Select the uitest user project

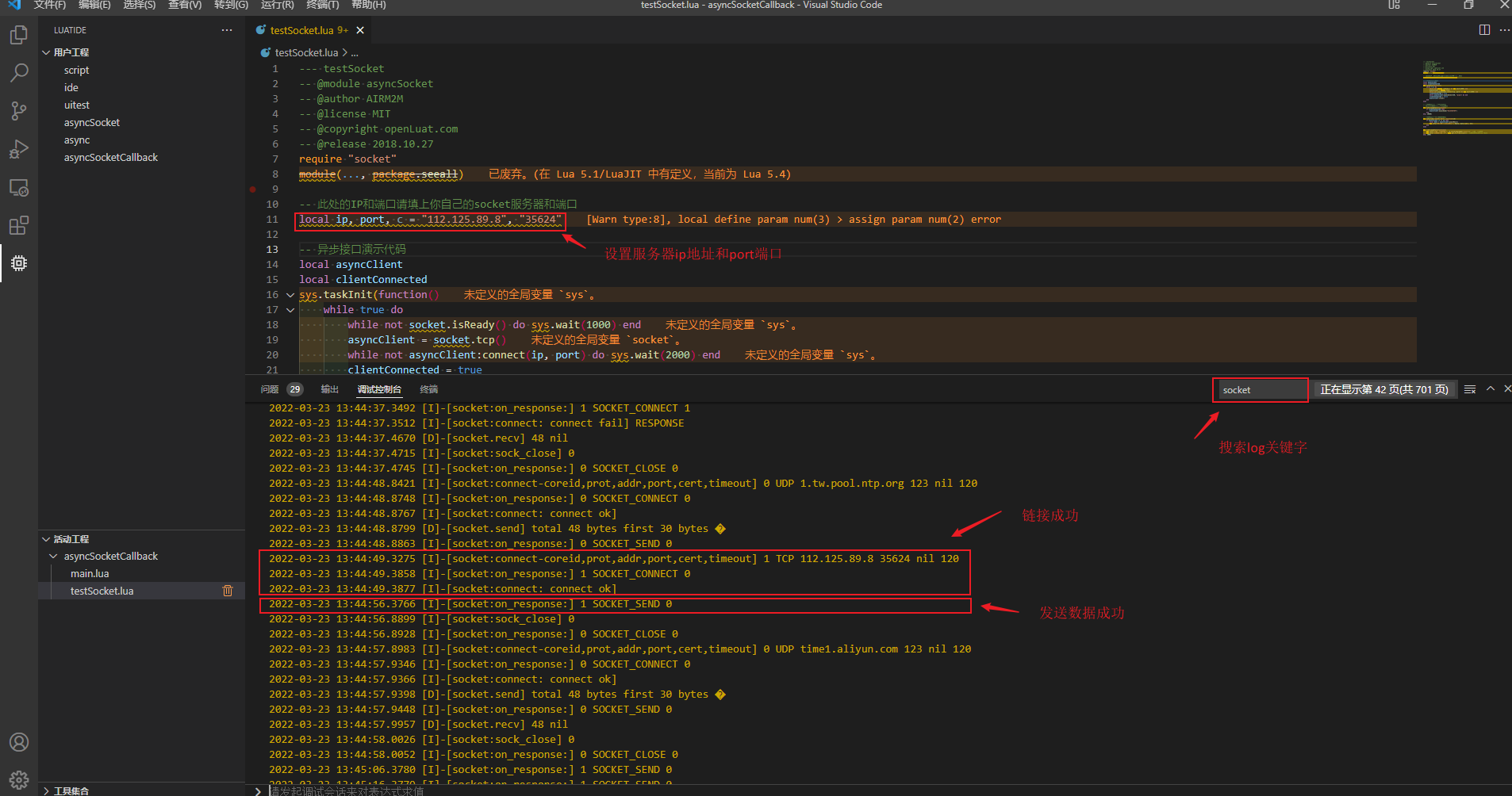pyautogui.click(x=77, y=105)
